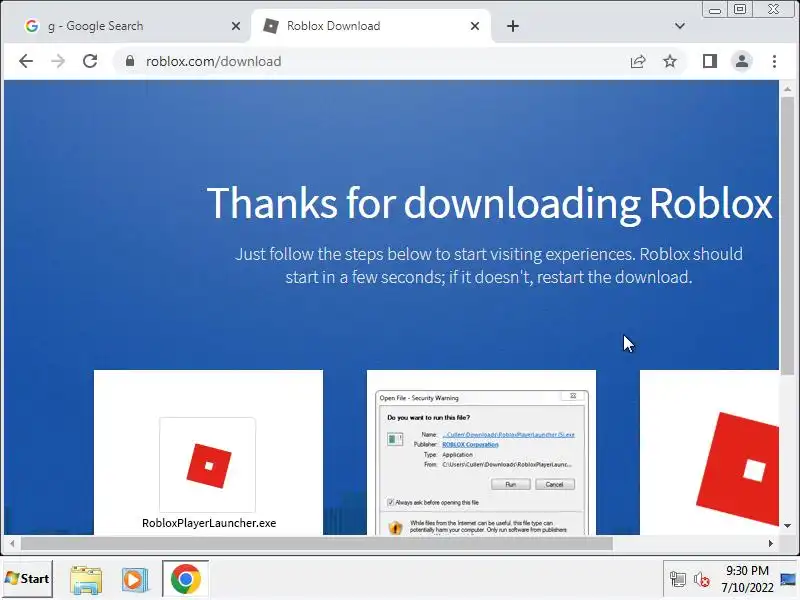800x600 pixels.
Task: Click the RobloxPlayerLauncher.exe file name text
Action: pyautogui.click(x=209, y=523)
